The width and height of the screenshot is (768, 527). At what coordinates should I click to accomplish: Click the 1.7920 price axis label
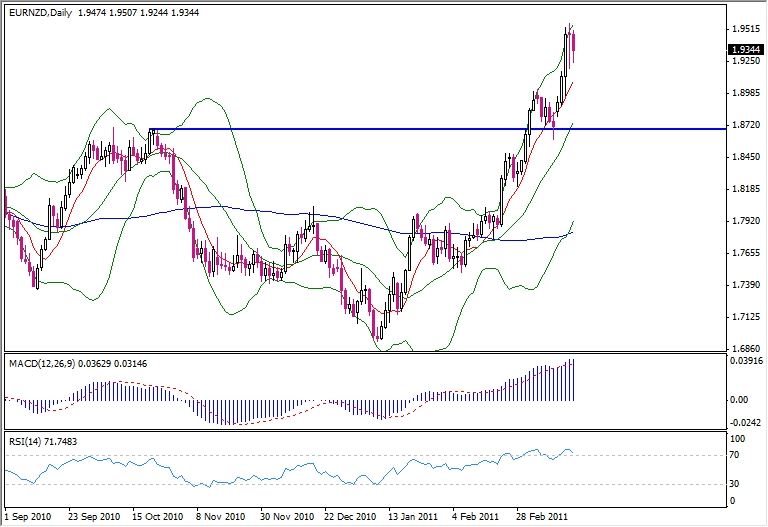tap(746, 221)
